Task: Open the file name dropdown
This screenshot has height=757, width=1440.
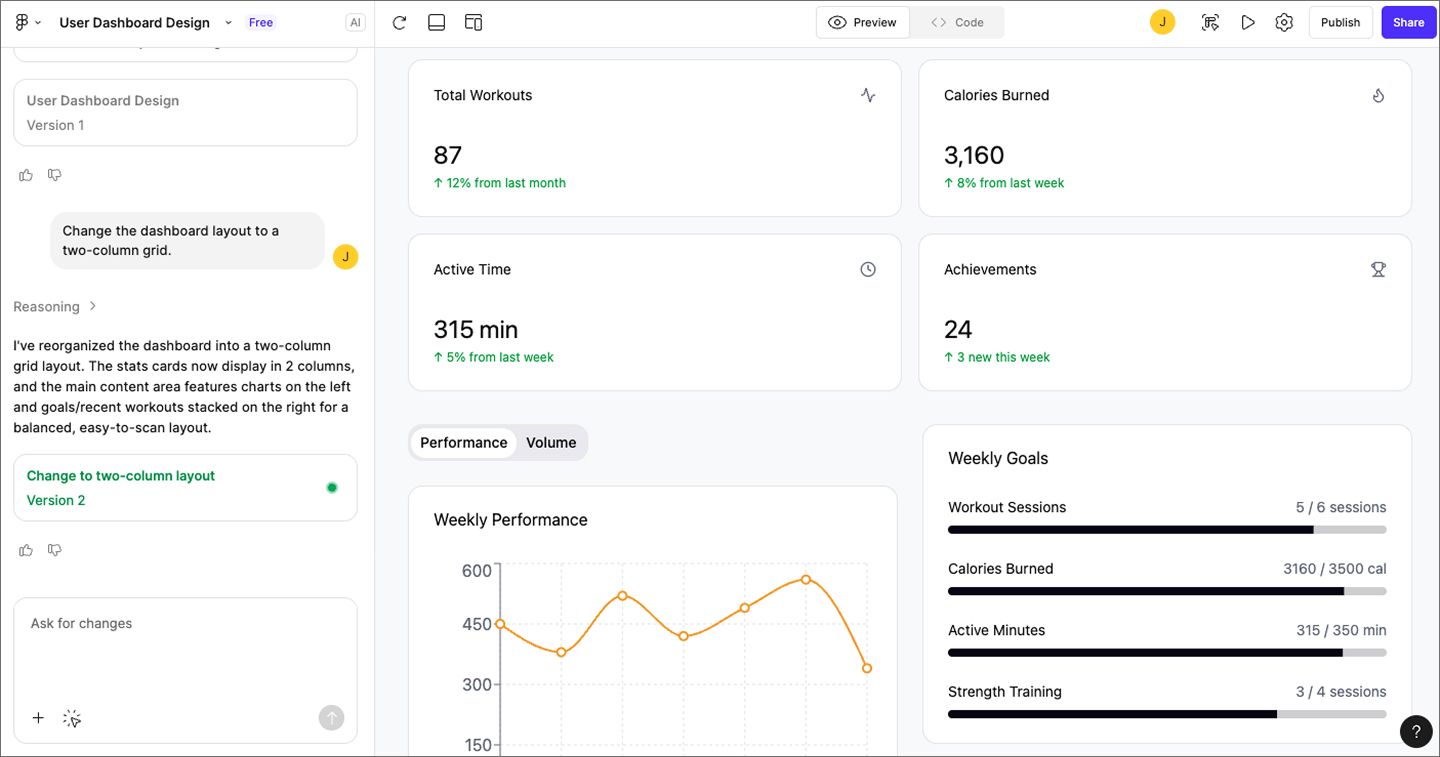Action: click(x=227, y=21)
